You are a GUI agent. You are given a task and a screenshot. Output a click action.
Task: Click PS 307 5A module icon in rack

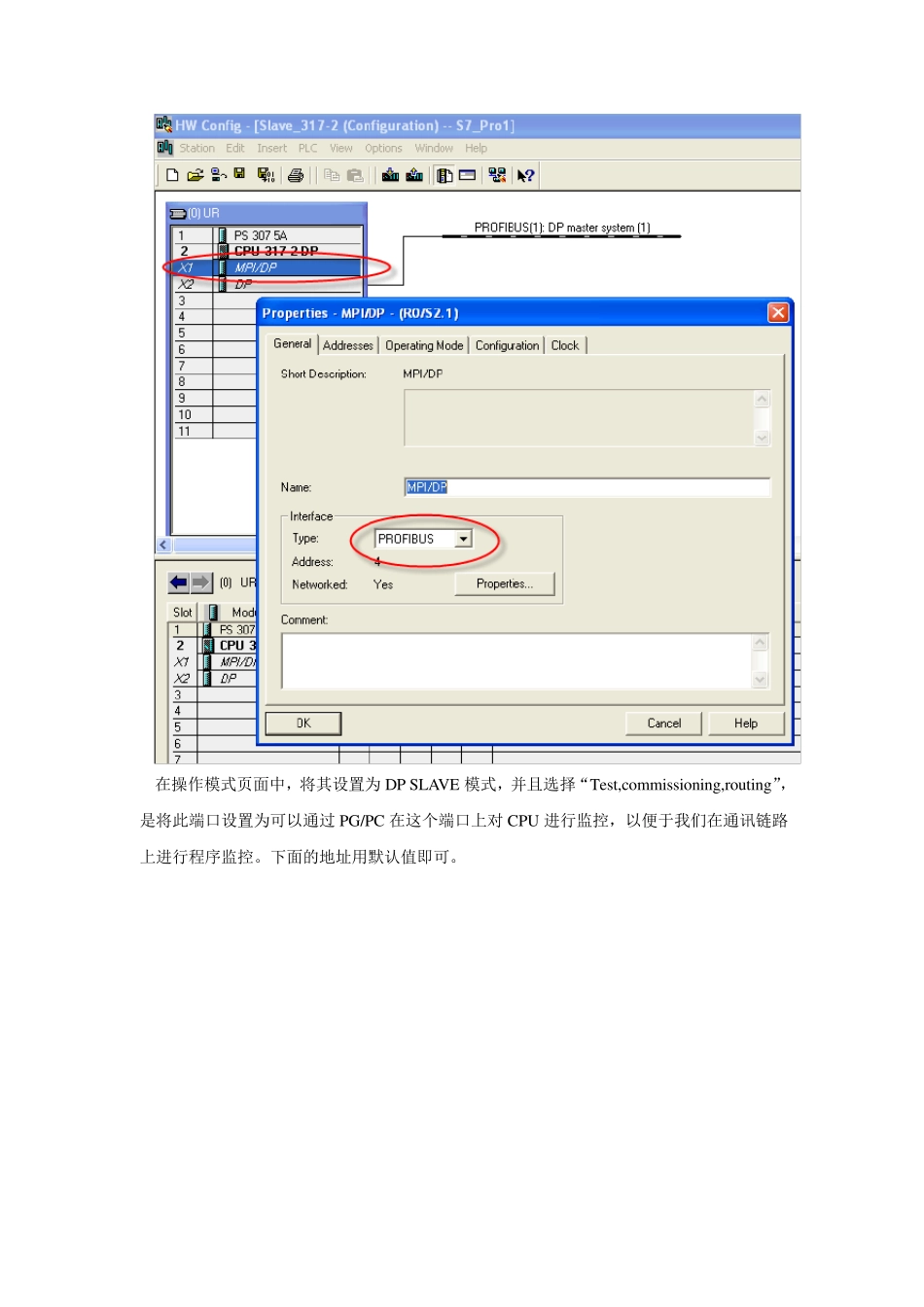(x=223, y=235)
